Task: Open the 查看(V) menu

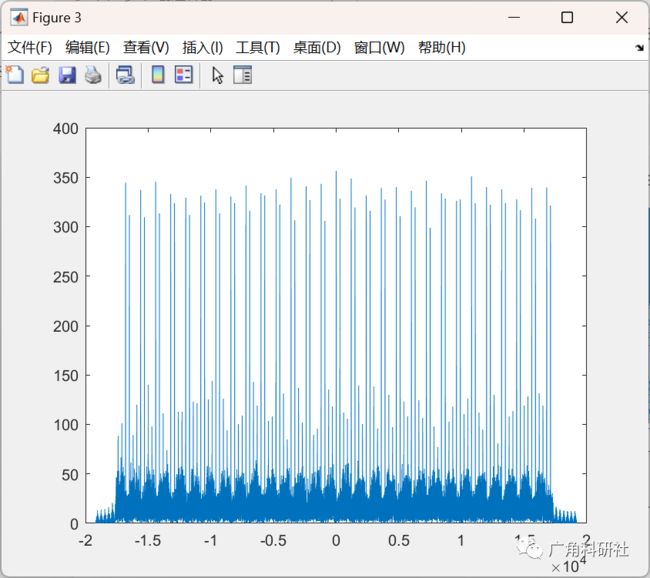Action: (x=146, y=47)
